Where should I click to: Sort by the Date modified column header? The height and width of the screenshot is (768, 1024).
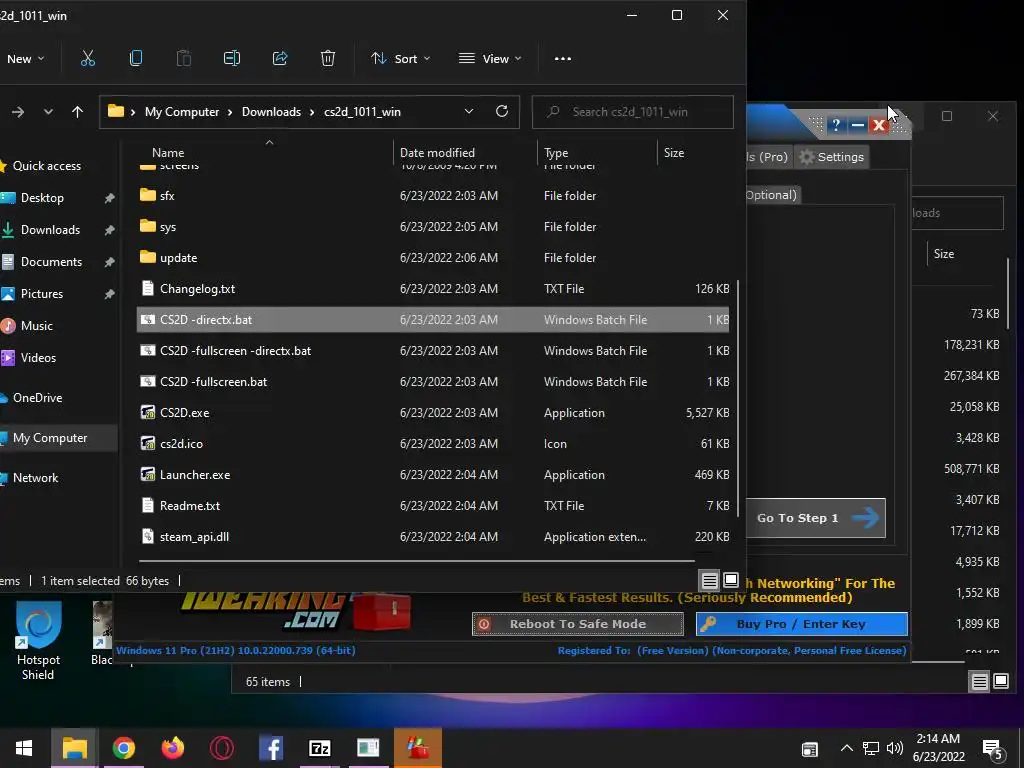pos(437,153)
